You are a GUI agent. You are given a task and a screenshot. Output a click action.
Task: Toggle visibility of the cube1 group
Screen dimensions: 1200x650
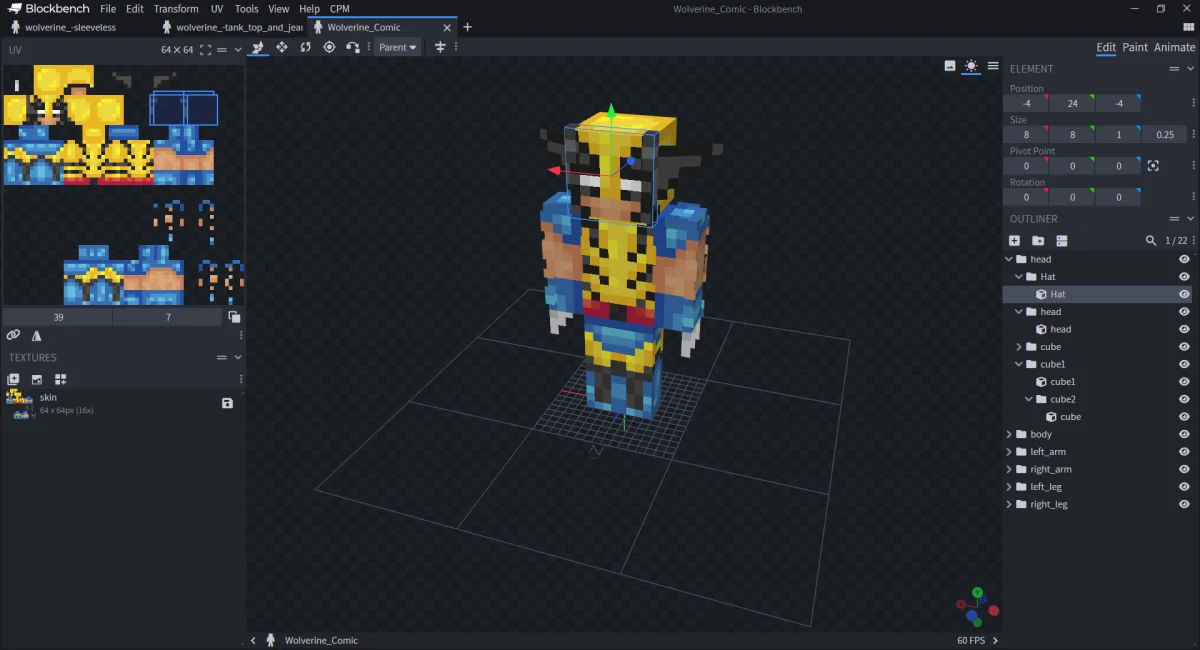click(x=1184, y=364)
